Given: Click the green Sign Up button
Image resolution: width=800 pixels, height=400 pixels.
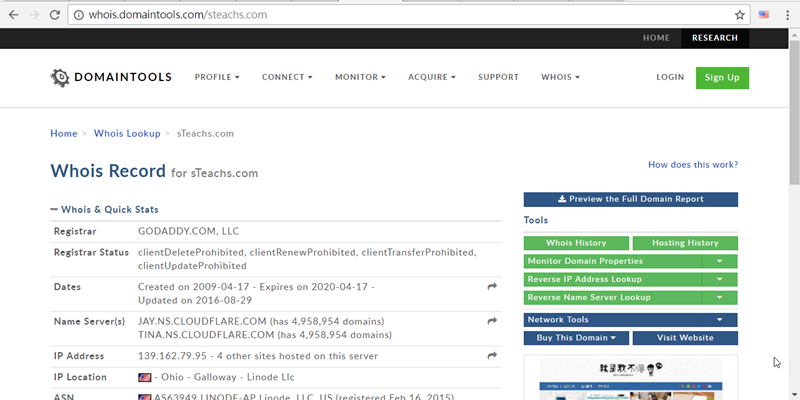Looking at the screenshot, I should [x=722, y=78].
